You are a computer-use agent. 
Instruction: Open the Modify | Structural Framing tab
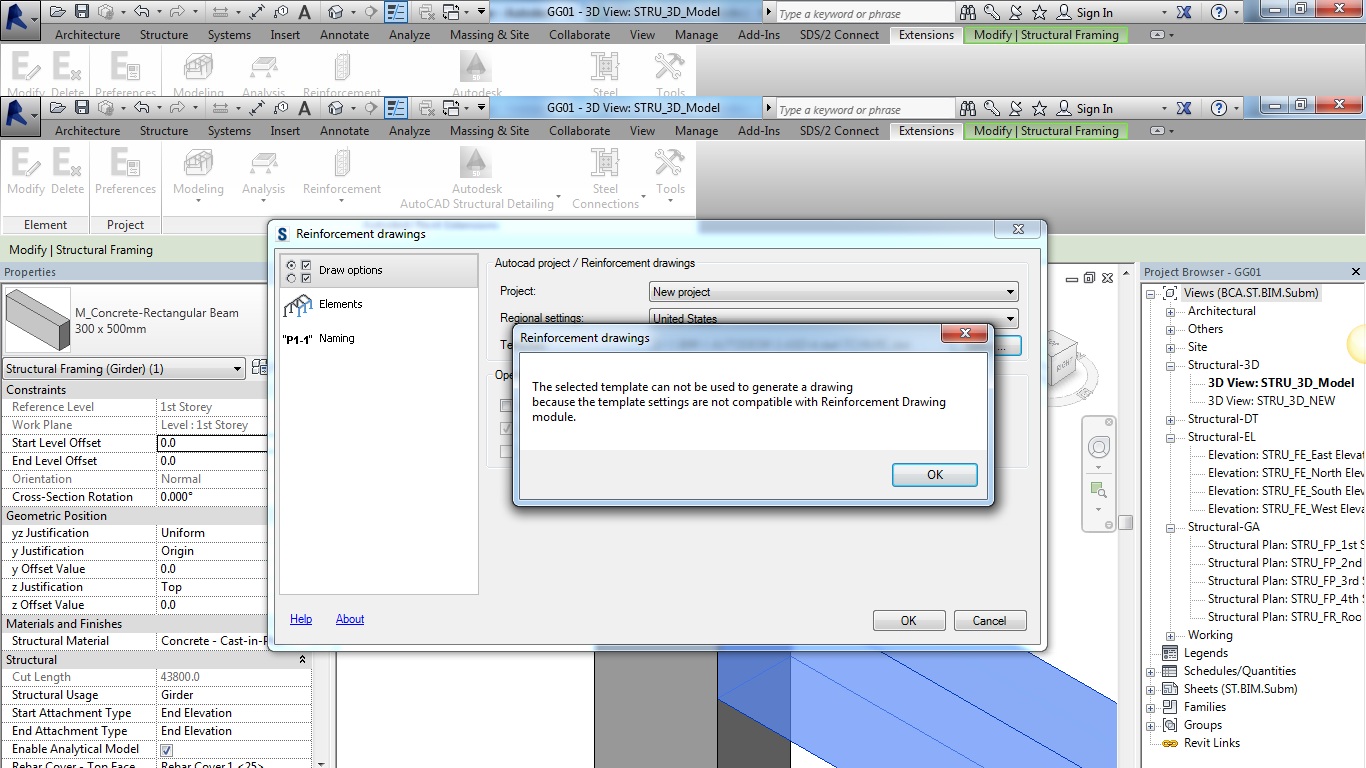1046,130
